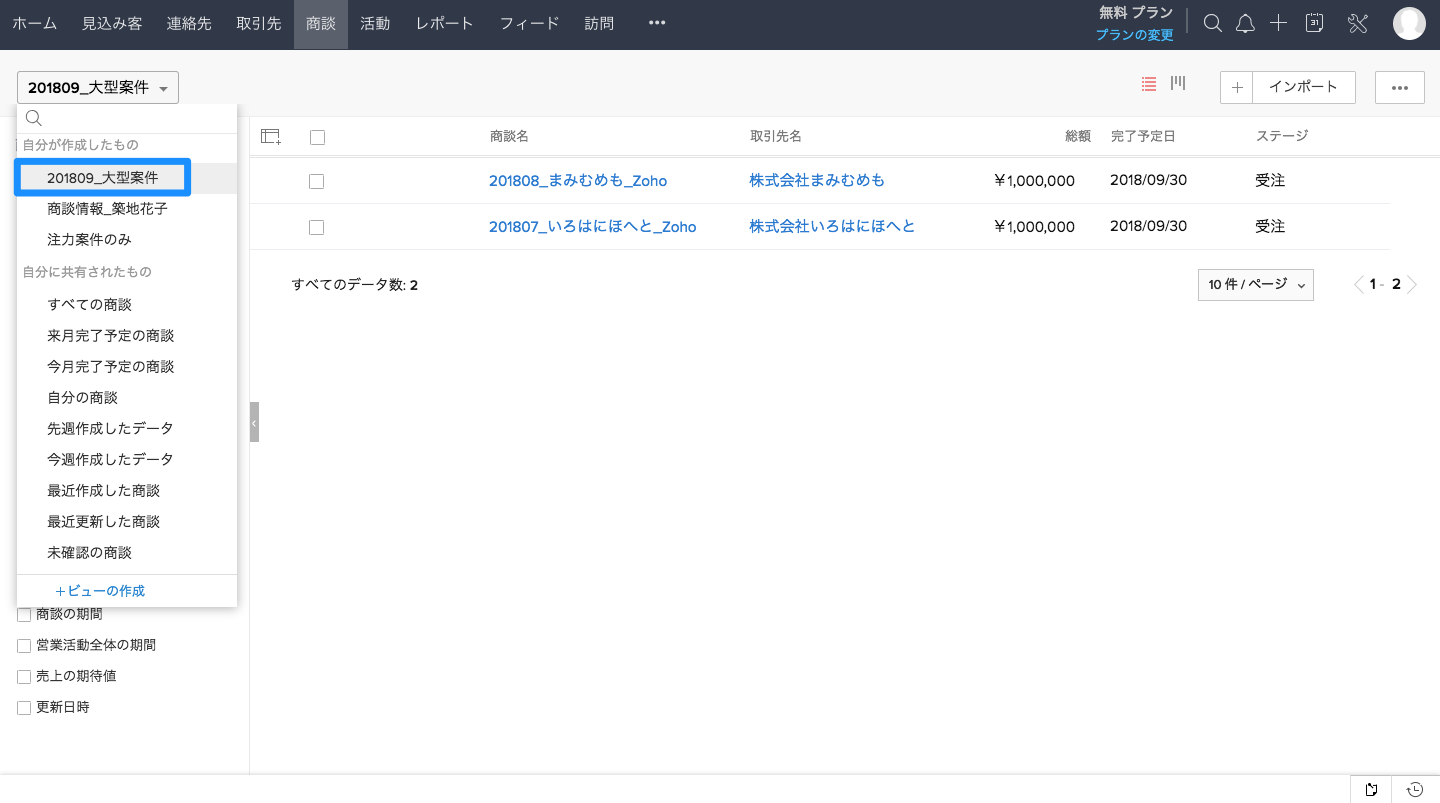
Task: Select the 先週作成したデータ view
Action: pos(127,429)
